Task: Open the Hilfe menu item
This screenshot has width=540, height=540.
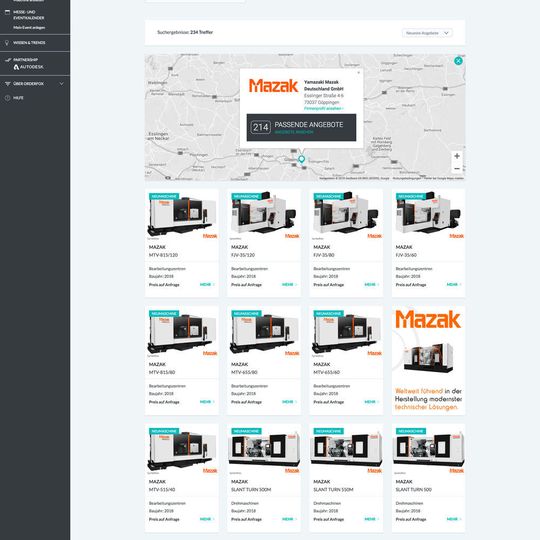Action: pos(18,98)
